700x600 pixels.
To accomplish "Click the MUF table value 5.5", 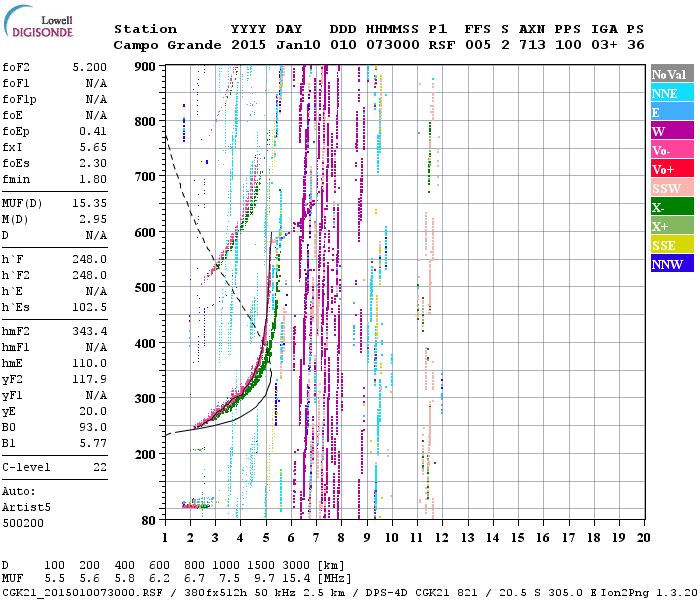I will point(54,579).
